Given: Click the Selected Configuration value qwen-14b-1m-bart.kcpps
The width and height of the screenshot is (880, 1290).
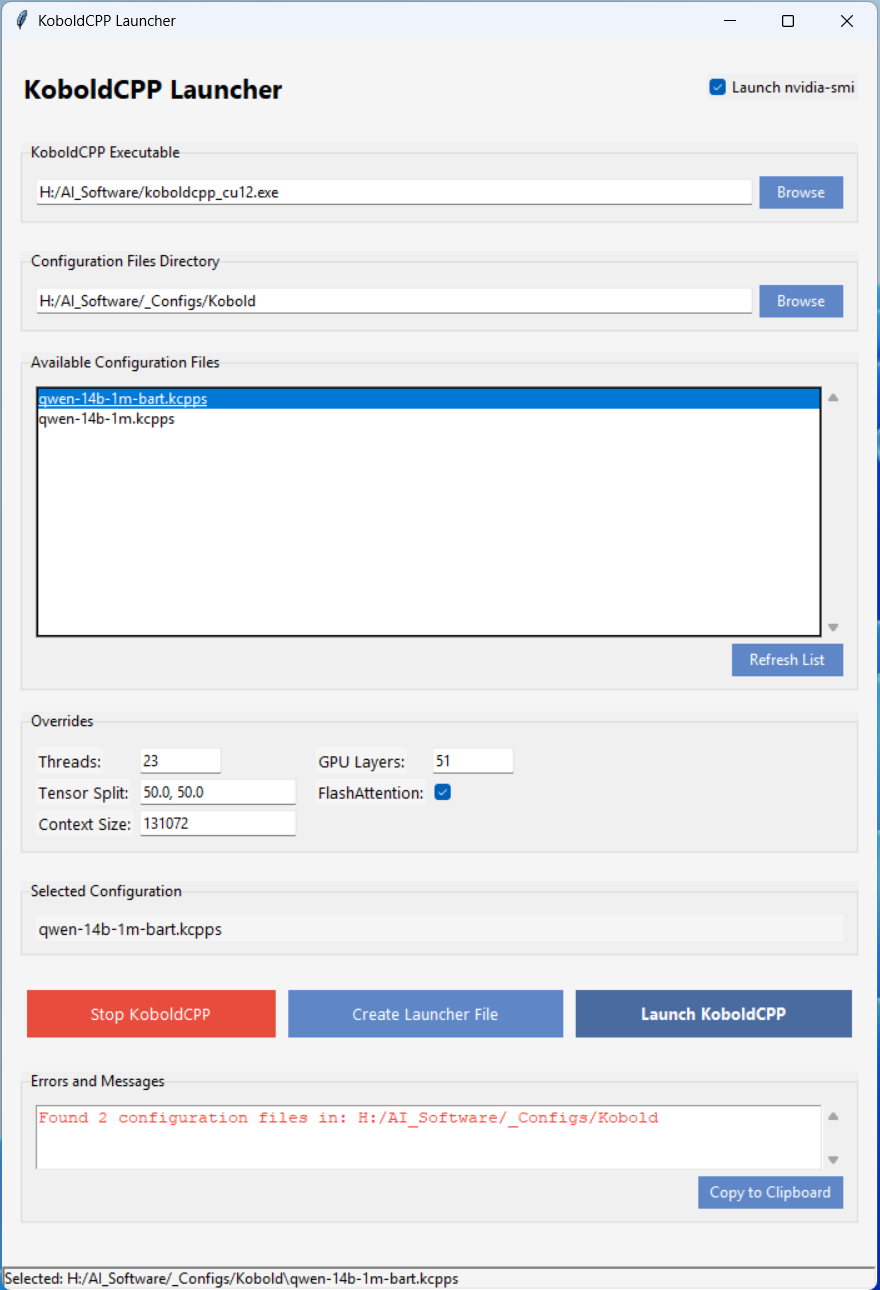Looking at the screenshot, I should click(x=130, y=929).
